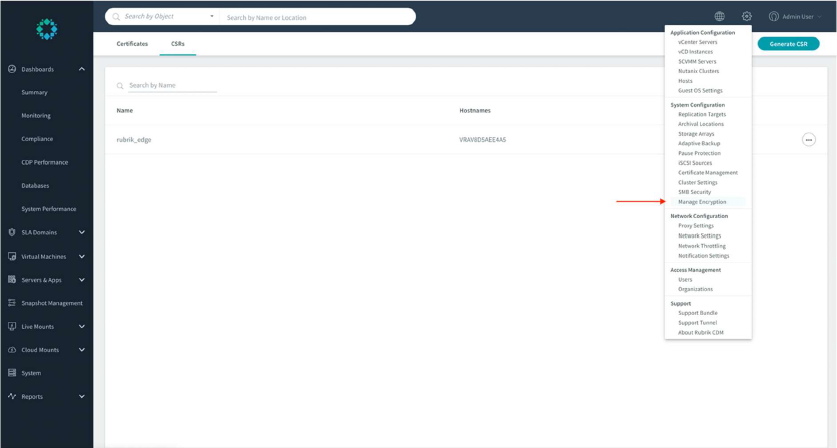
Task: Click the Servers & Apps sidebar icon
Action: 12,279
